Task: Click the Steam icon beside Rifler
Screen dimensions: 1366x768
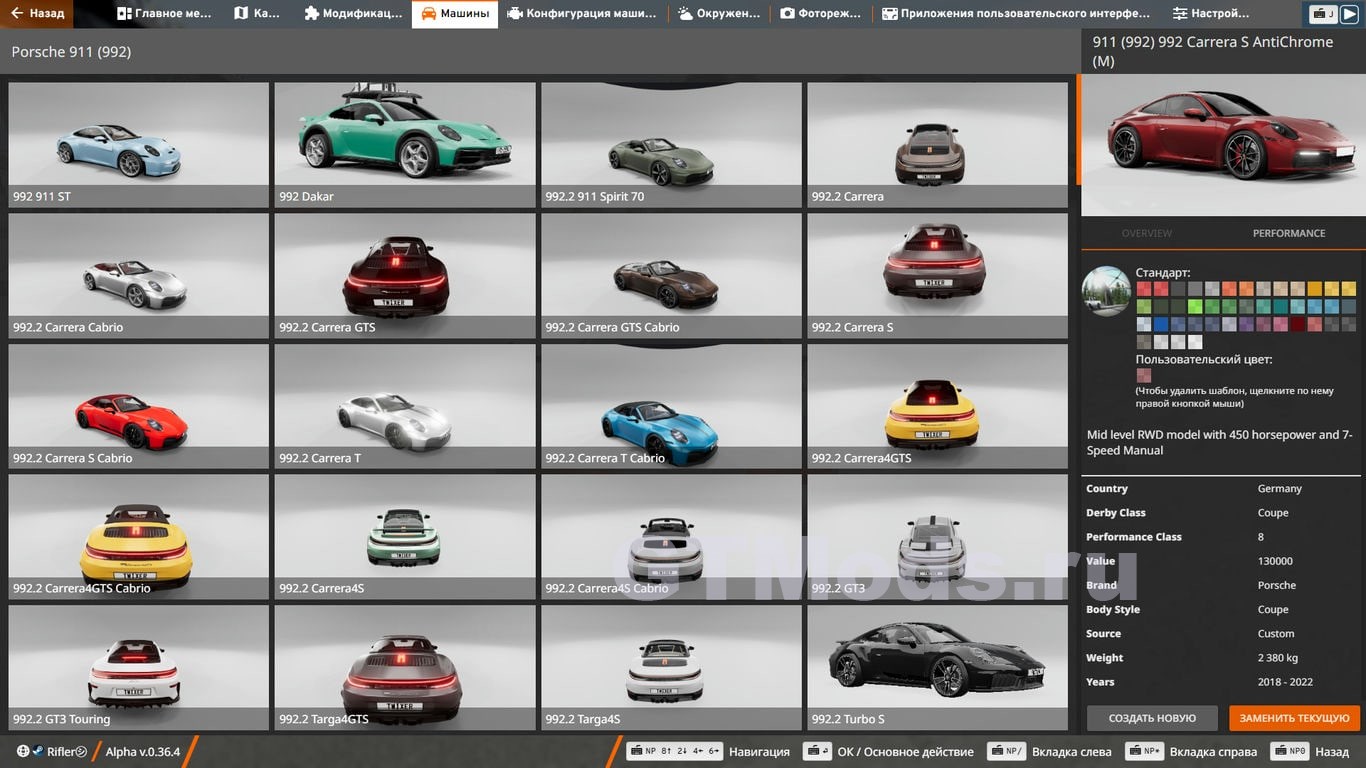Action: tap(38, 752)
